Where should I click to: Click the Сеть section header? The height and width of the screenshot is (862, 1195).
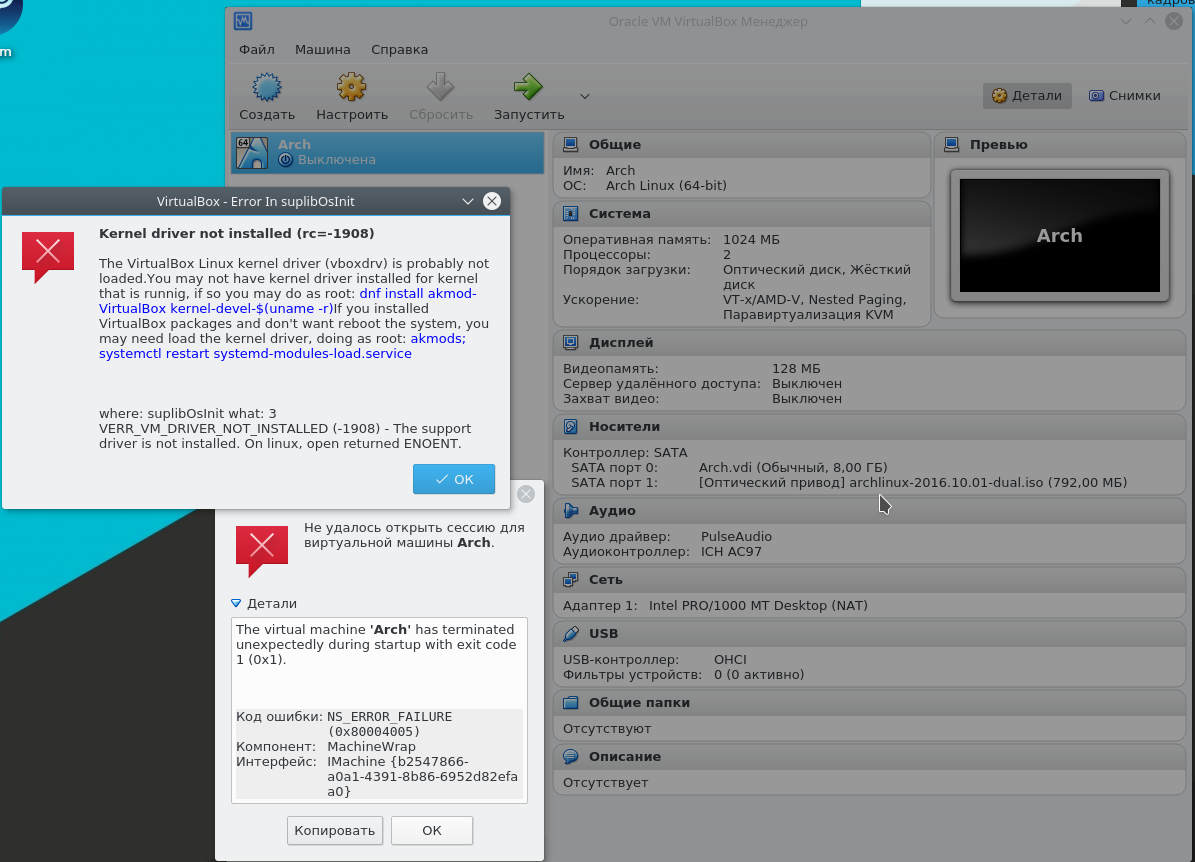pyautogui.click(x=870, y=579)
